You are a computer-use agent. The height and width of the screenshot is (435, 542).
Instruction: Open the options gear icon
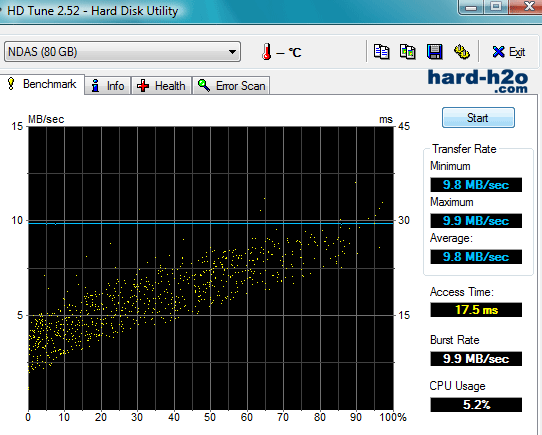pos(461,52)
